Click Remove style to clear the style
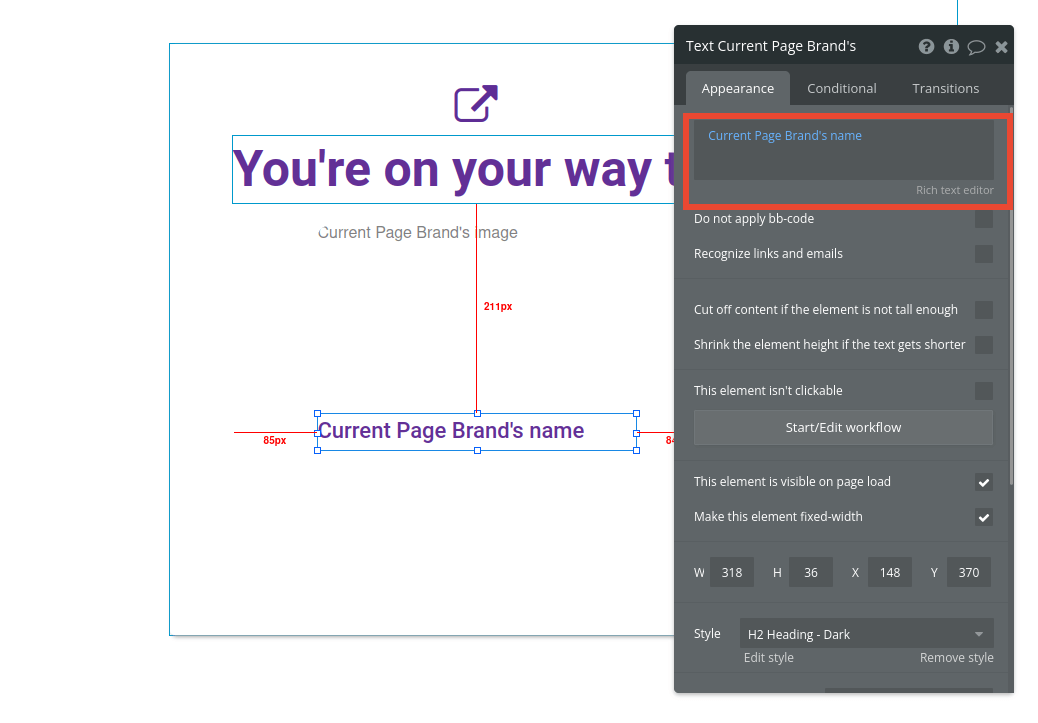Viewport: 1038px width, 723px height. (x=955, y=657)
